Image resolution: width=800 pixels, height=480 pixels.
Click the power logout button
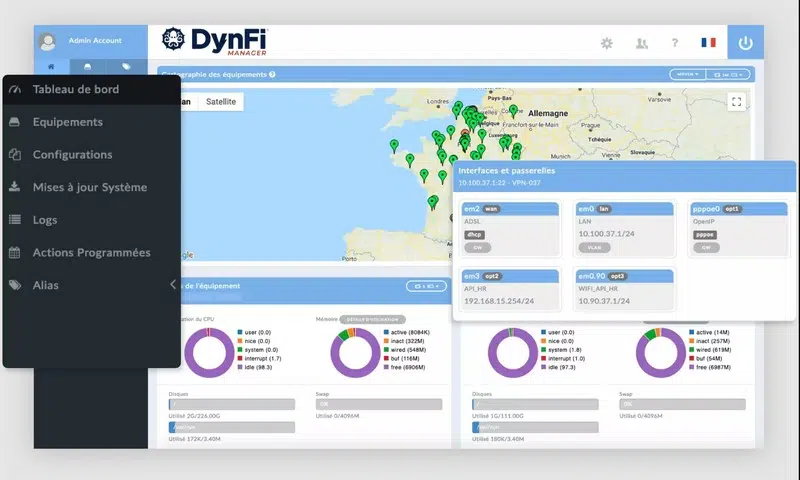[745, 43]
